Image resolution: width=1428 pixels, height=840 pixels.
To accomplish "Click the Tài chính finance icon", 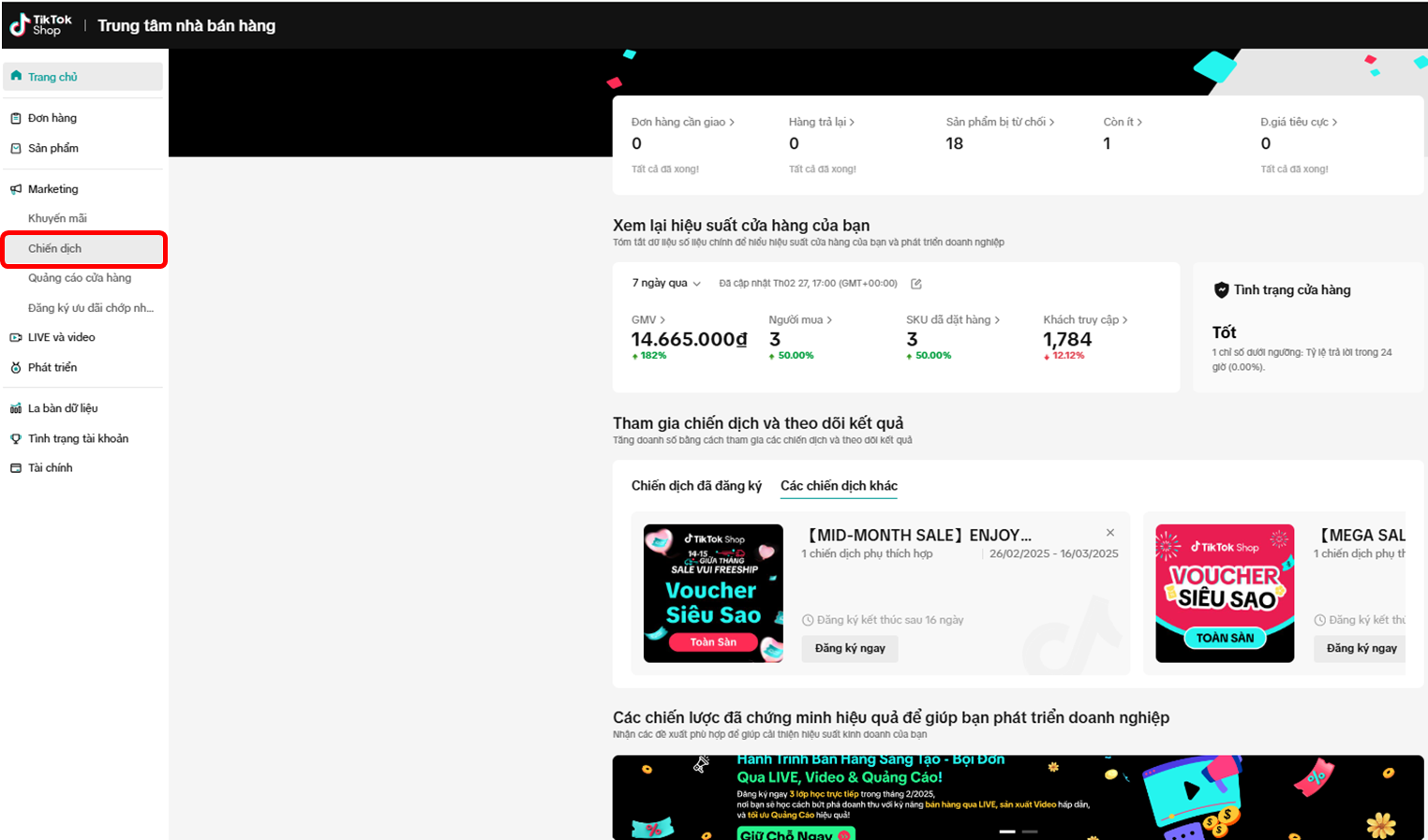I will point(16,468).
